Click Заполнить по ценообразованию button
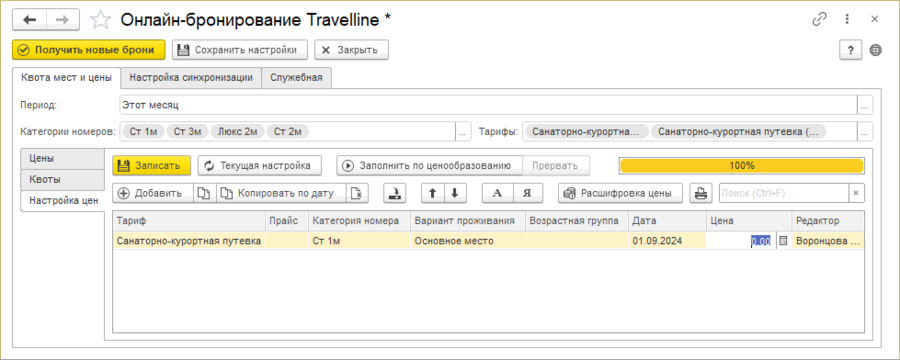The image size is (900, 360). click(429, 165)
